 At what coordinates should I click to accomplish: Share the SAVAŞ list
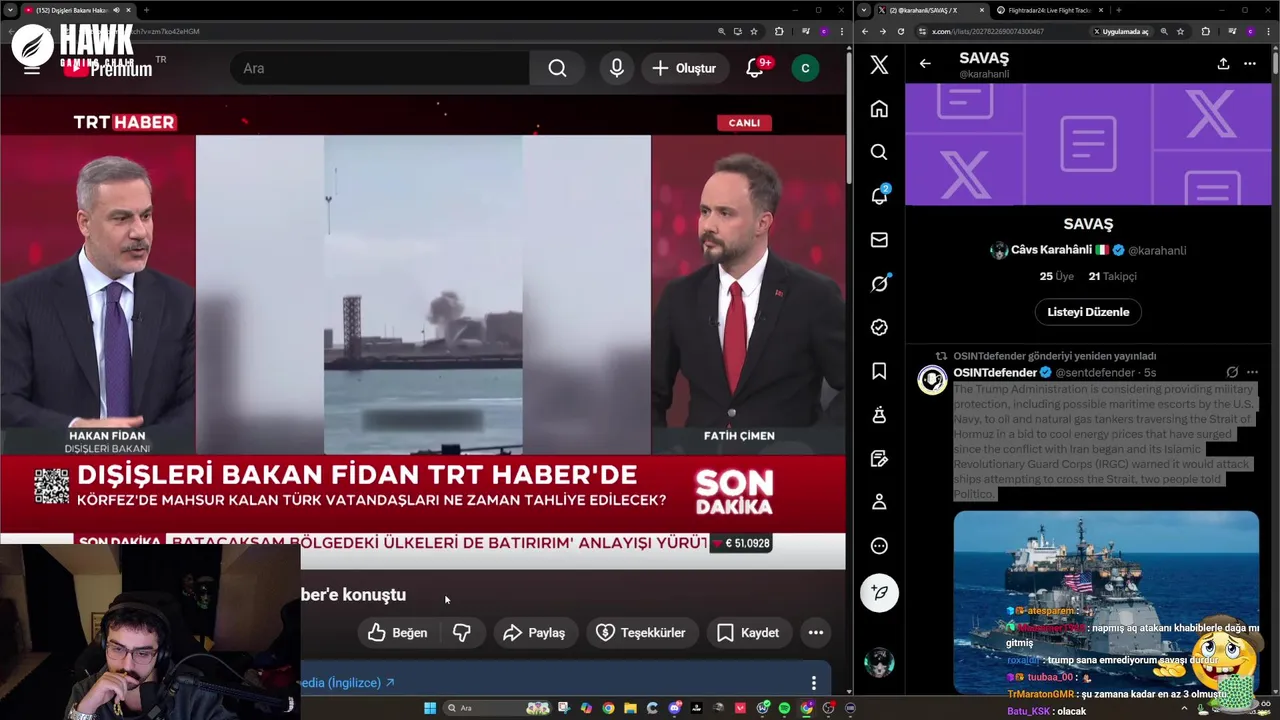1223,64
